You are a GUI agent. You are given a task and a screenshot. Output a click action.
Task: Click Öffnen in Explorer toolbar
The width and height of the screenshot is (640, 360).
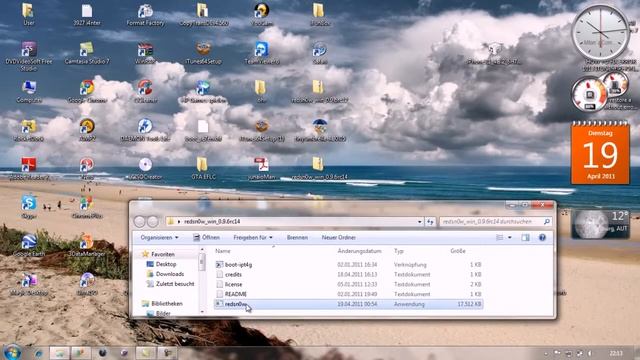click(x=207, y=238)
